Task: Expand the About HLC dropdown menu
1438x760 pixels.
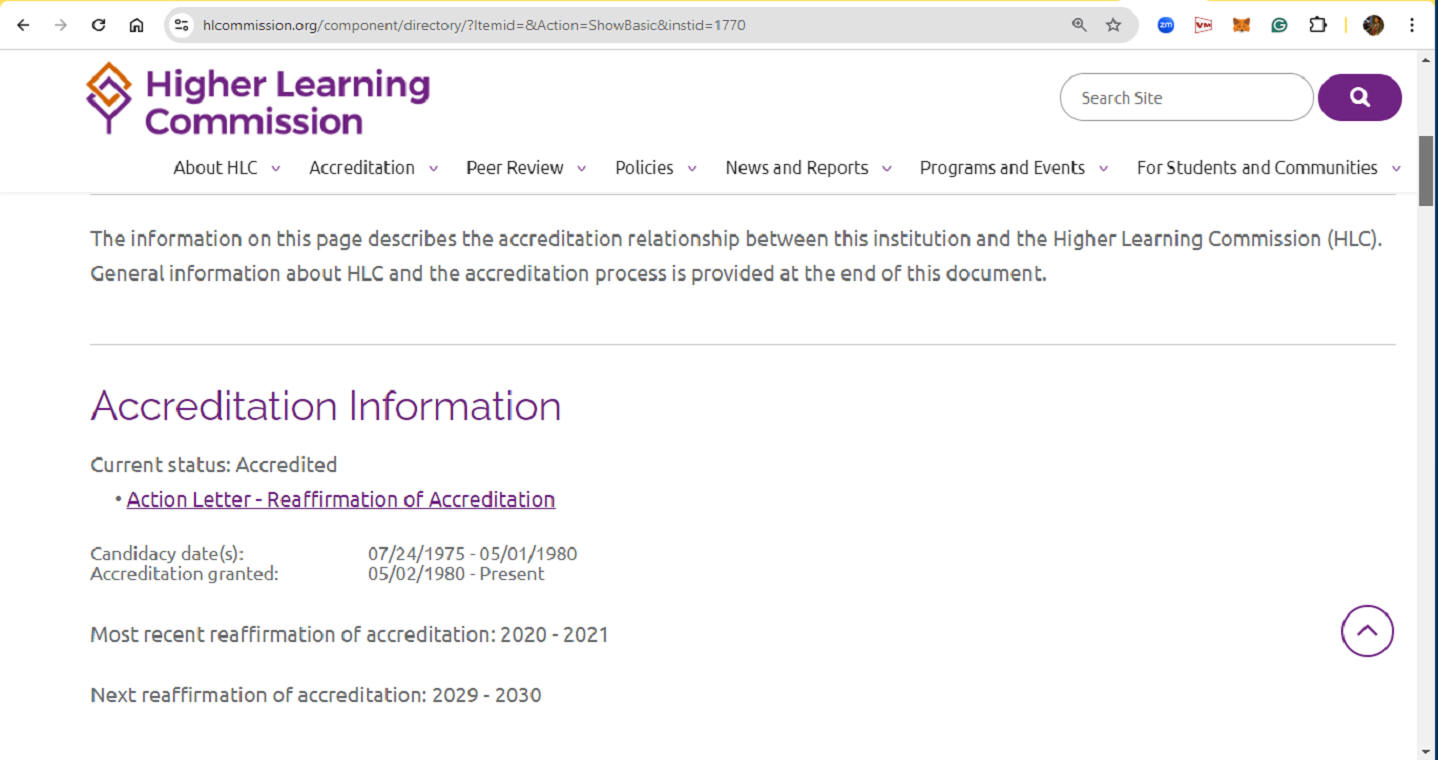Action: point(226,168)
